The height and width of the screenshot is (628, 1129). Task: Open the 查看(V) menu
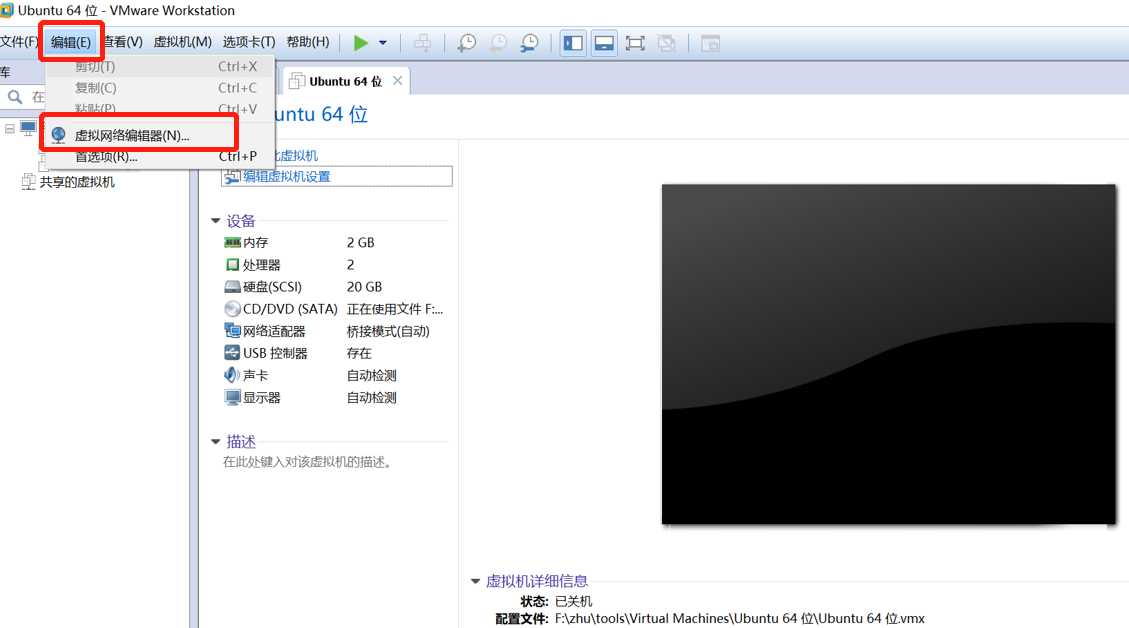point(122,42)
